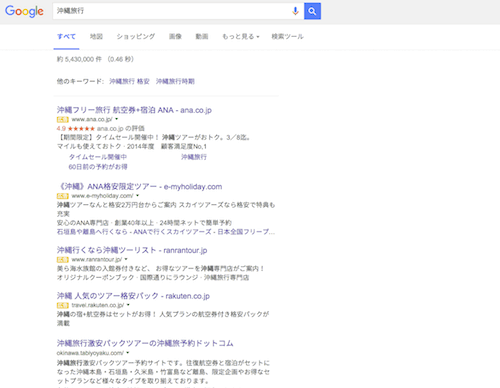Image resolution: width=500 pixels, height=388 pixels.
Task: Click ad badge beside travel.rakuten.co.jp/
Action: pos(63,305)
